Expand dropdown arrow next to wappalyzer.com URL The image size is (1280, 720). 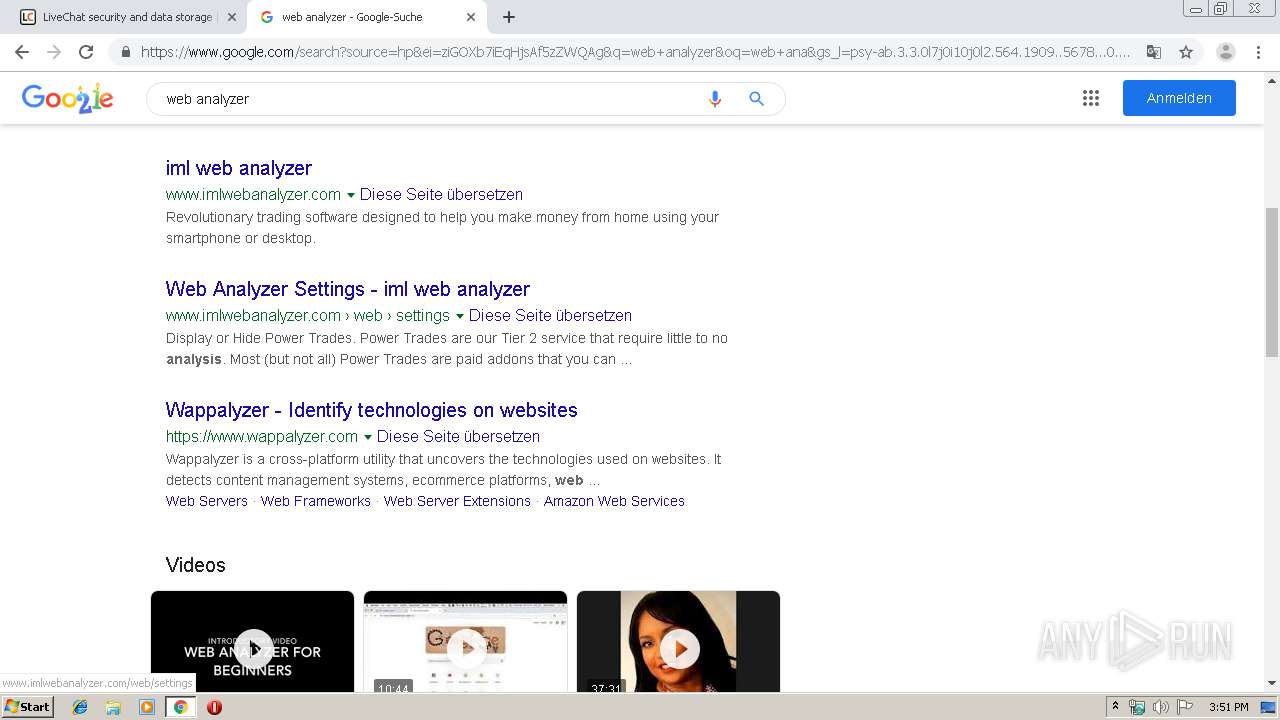point(367,437)
